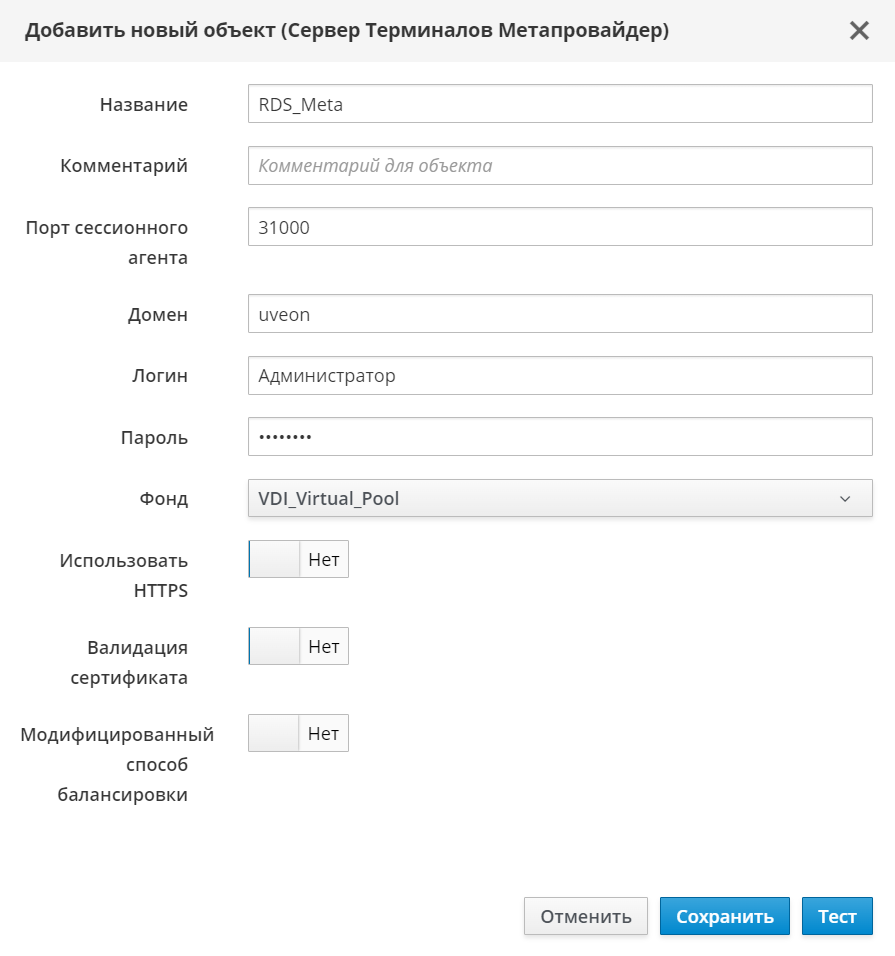The width and height of the screenshot is (895, 956).
Task: Cancel with the Отменить button
Action: tap(586, 916)
